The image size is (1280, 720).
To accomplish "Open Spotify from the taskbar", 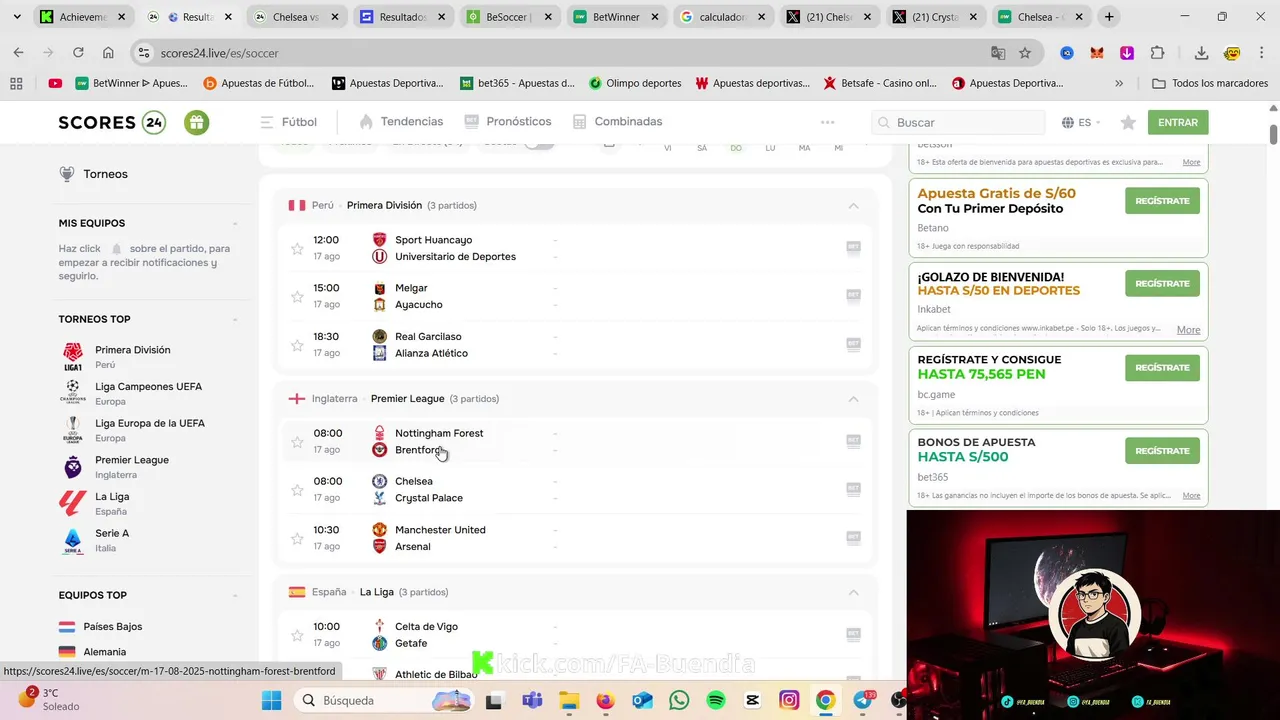I will 716,700.
